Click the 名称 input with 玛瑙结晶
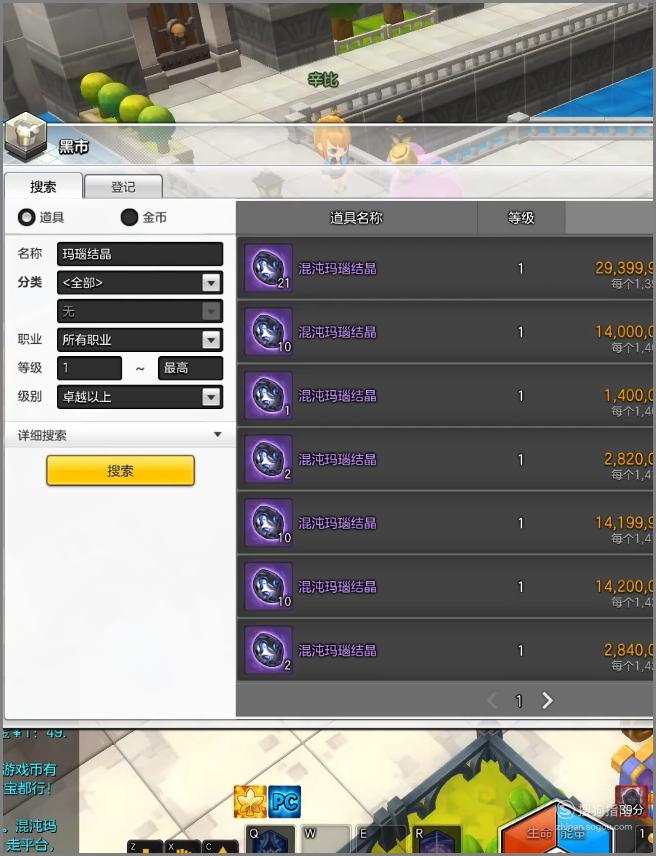Viewport: 656px width, 856px height. tap(140, 254)
